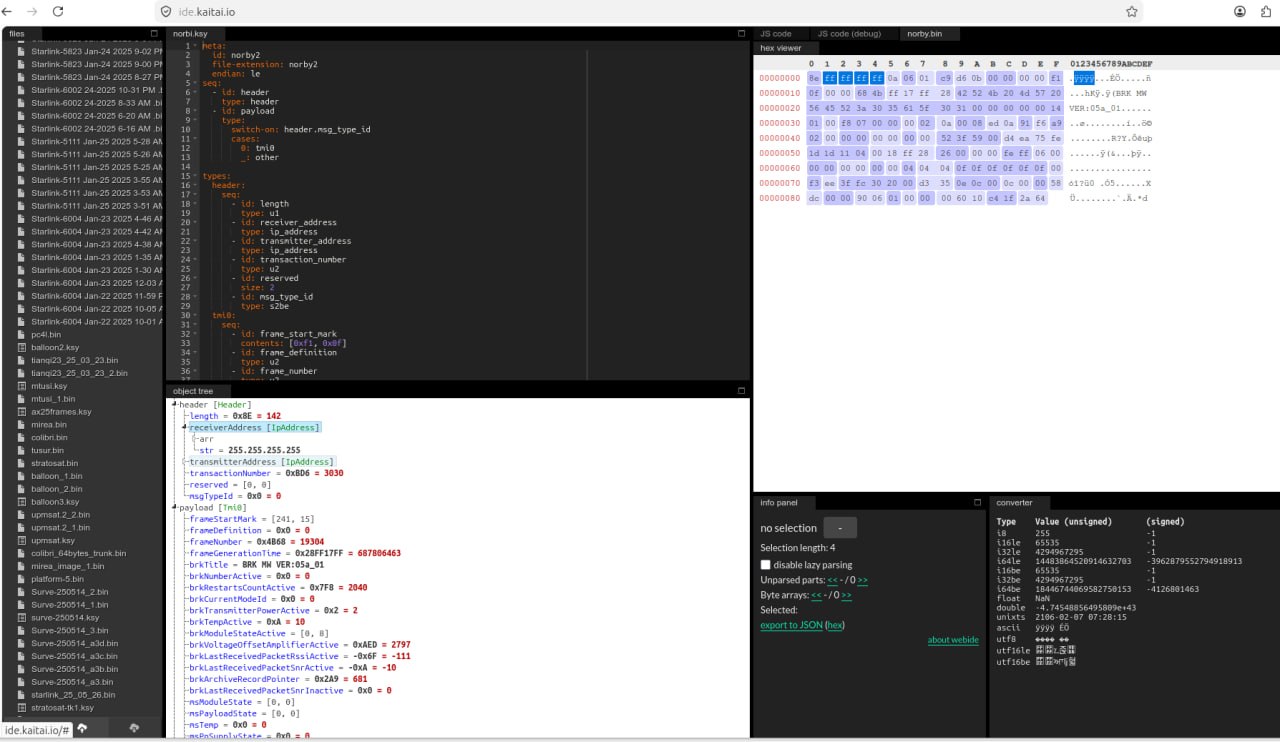Switch to the JS code (debug) tab

(x=849, y=33)
